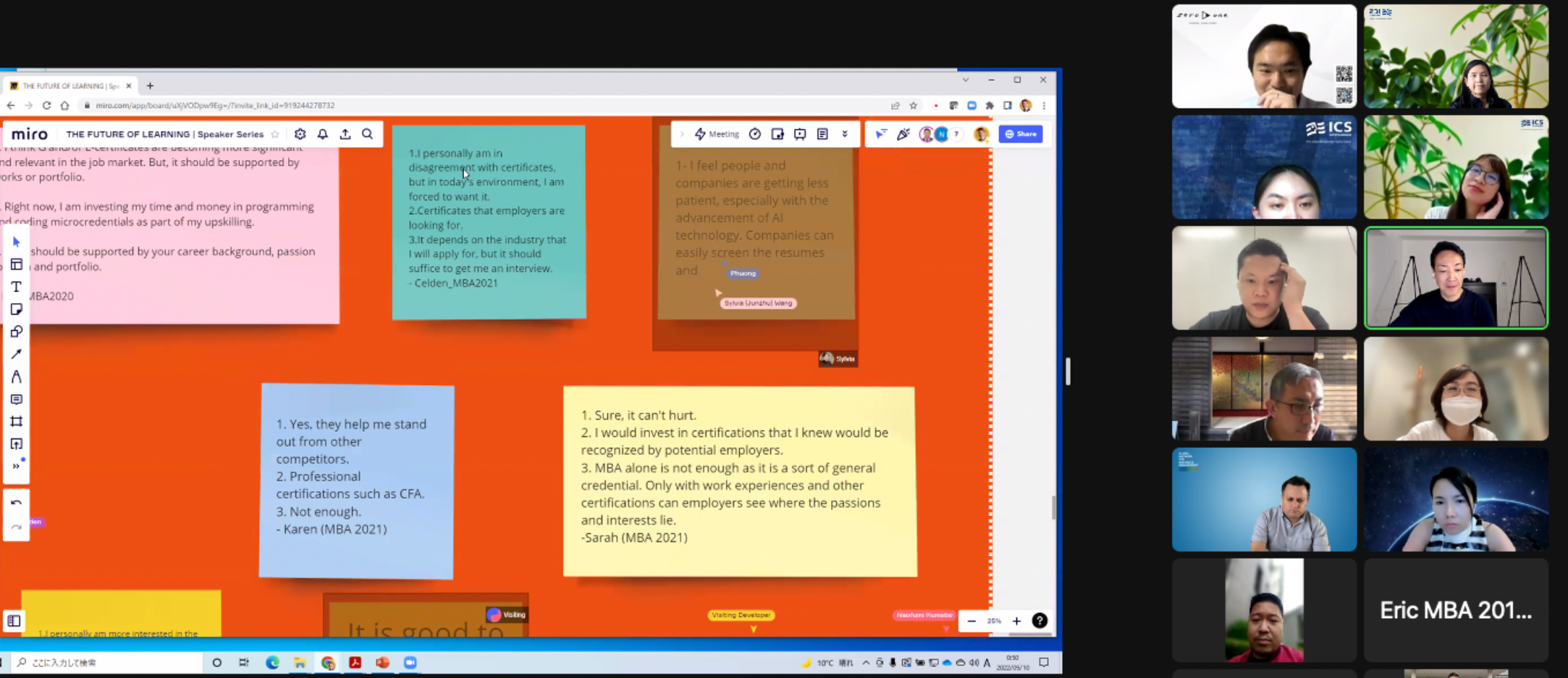Open the Comment tool
Screen dimensions: 1568x678
tap(16, 399)
